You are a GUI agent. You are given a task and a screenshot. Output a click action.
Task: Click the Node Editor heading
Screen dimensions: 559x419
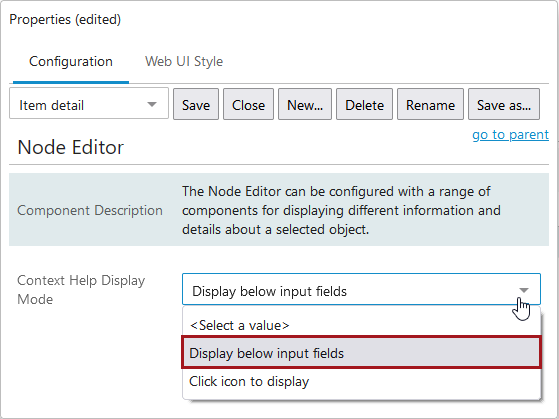pyautogui.click(x=71, y=147)
